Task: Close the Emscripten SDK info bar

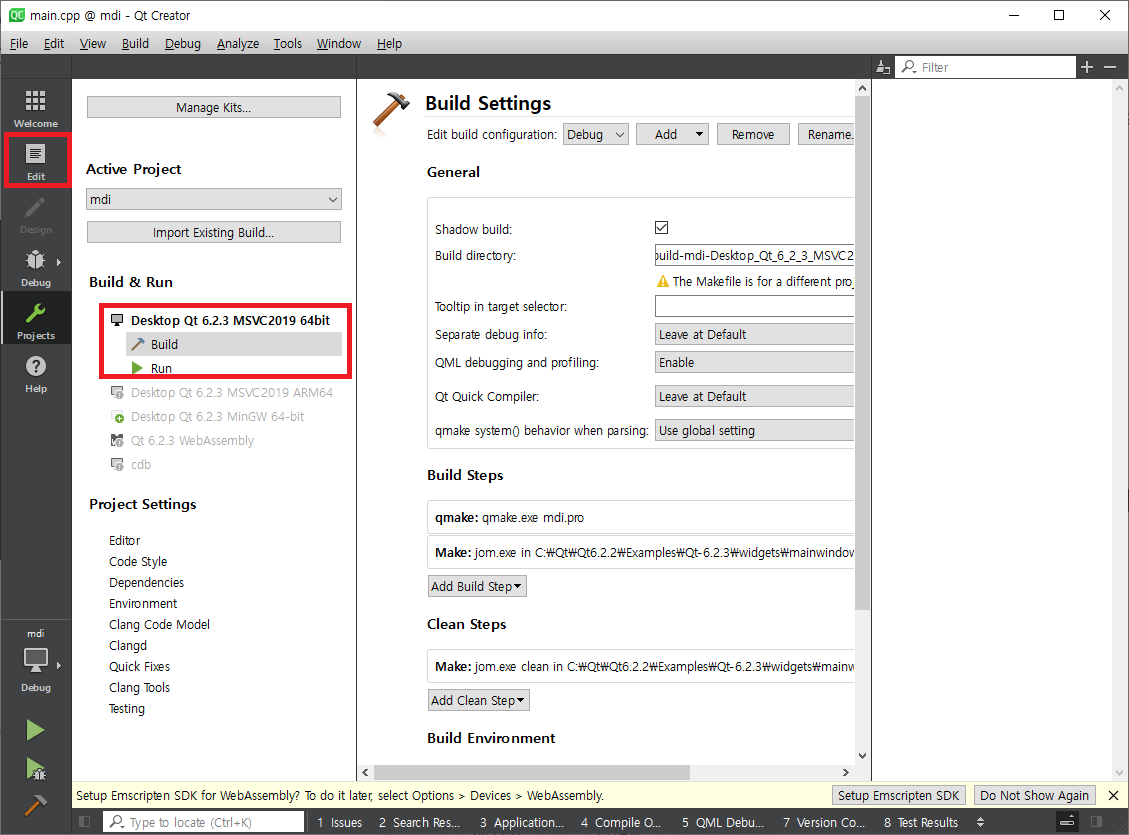Action: pyautogui.click(x=1113, y=795)
